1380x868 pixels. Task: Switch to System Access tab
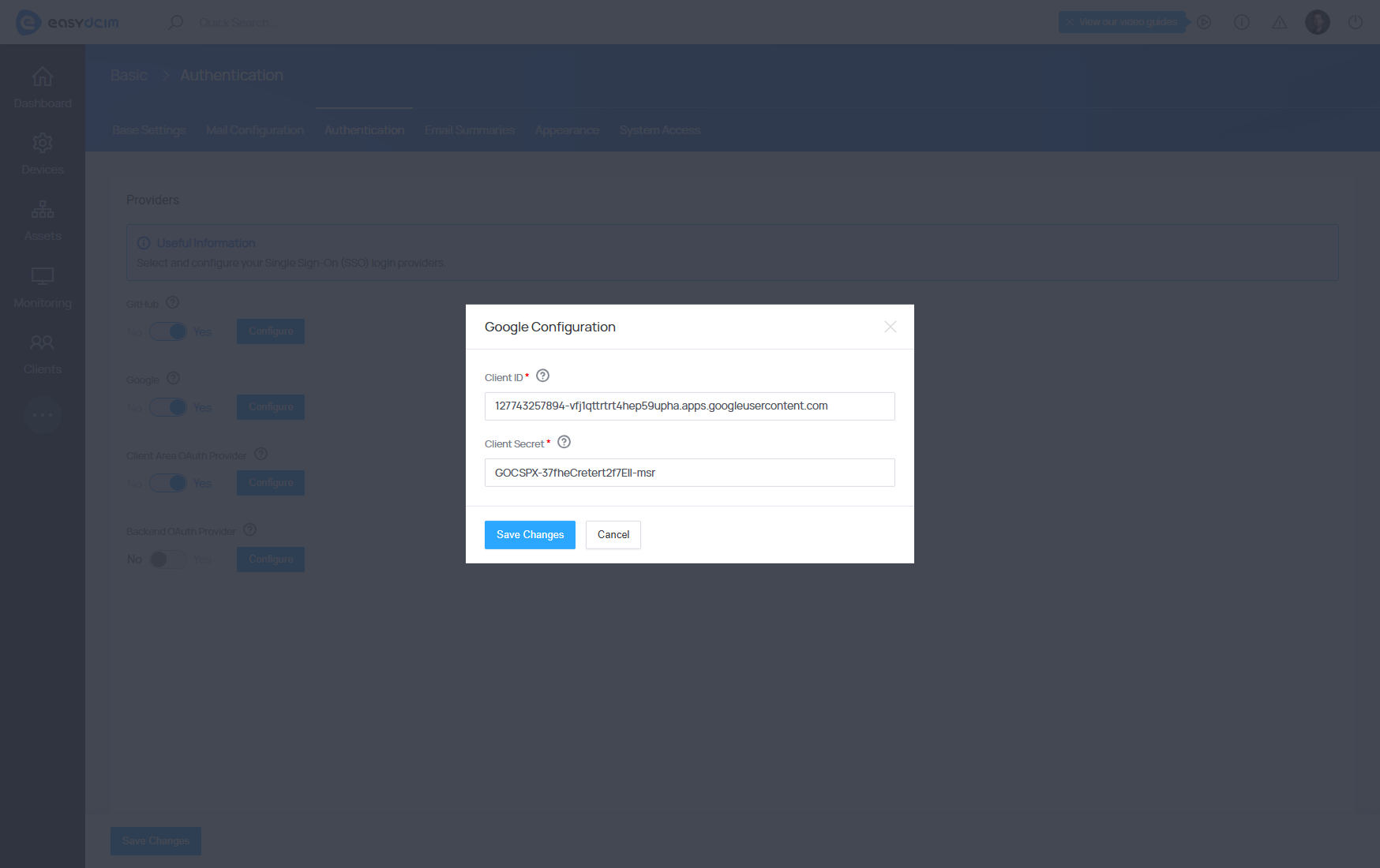[660, 130]
